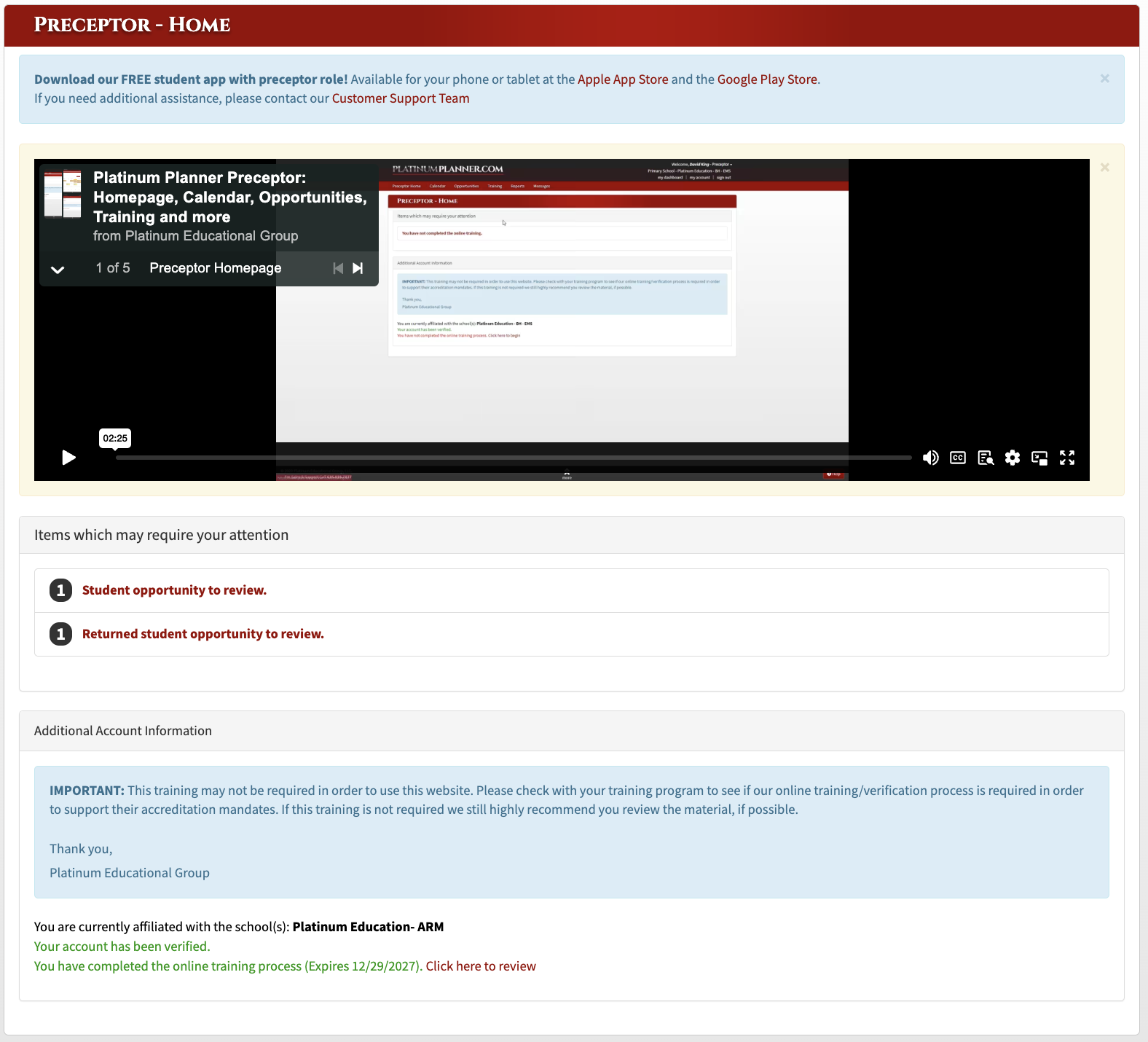The width and height of the screenshot is (1148, 1042).
Task: Click badge count beside Student opportunity
Action: click(x=60, y=590)
